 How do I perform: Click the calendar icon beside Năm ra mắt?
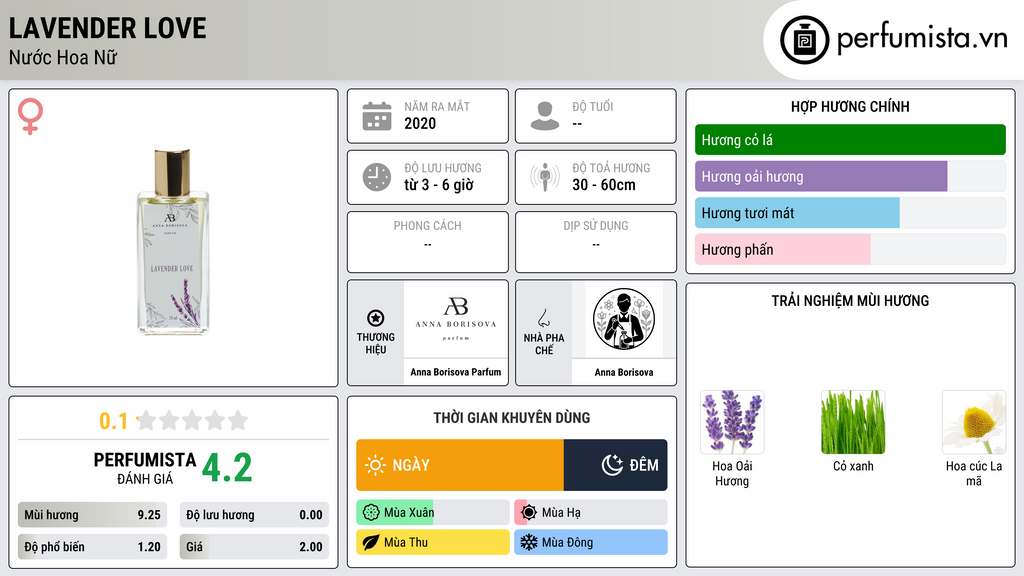click(x=377, y=116)
